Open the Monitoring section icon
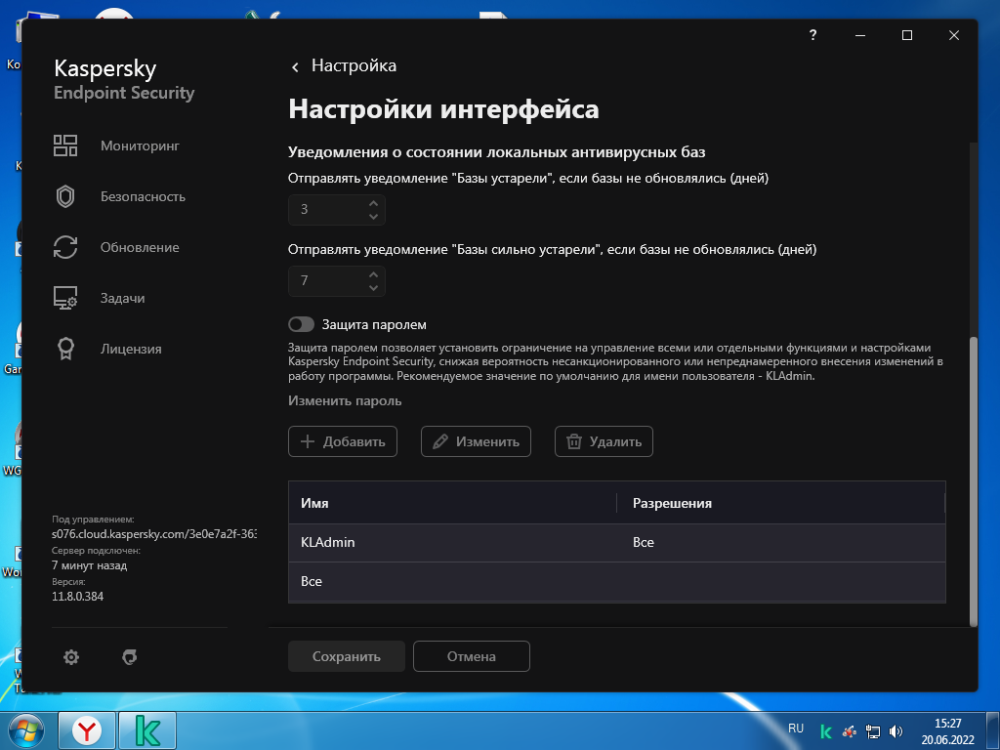The image size is (1000, 750). (x=65, y=145)
